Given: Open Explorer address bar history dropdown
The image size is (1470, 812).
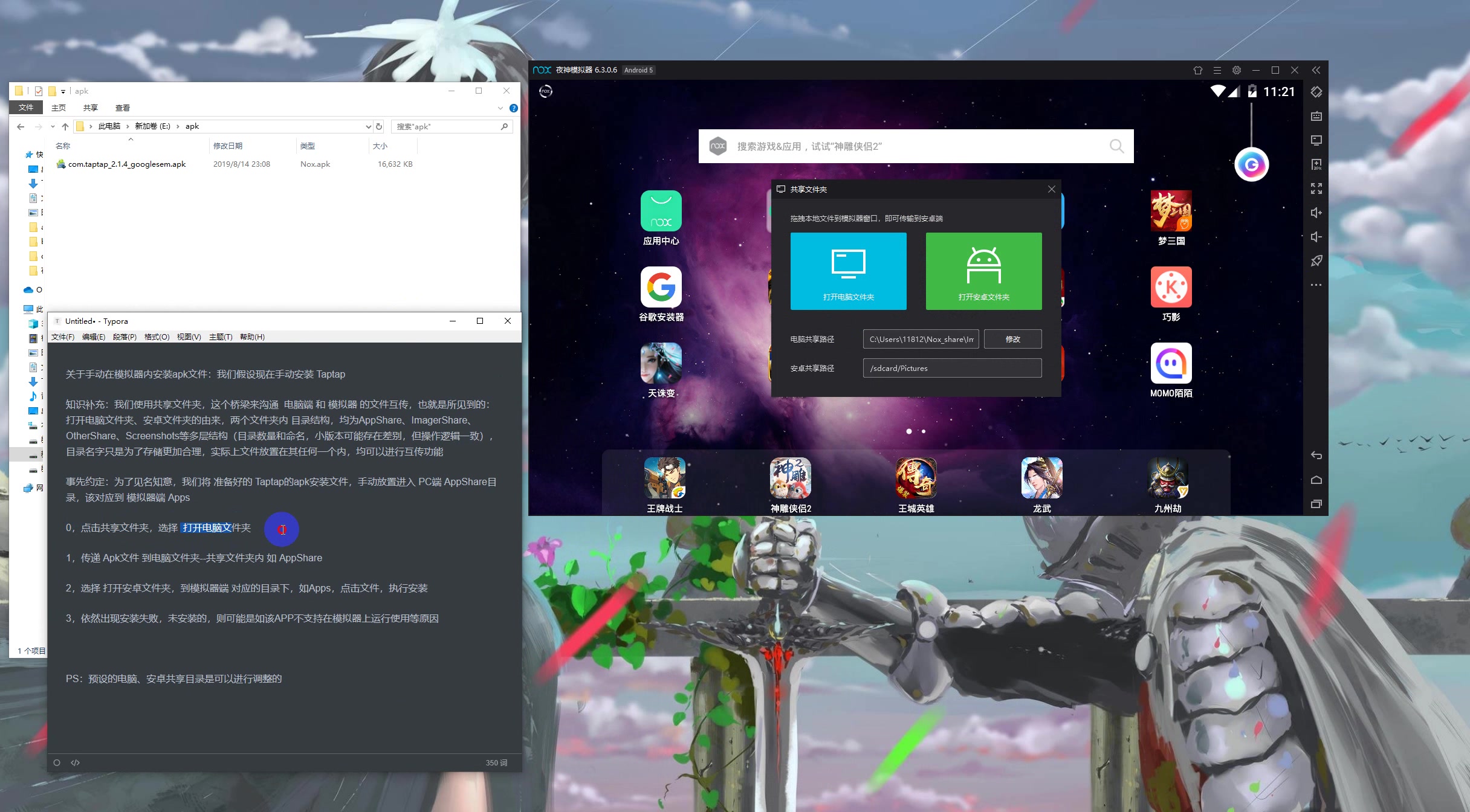Looking at the screenshot, I should tap(368, 126).
